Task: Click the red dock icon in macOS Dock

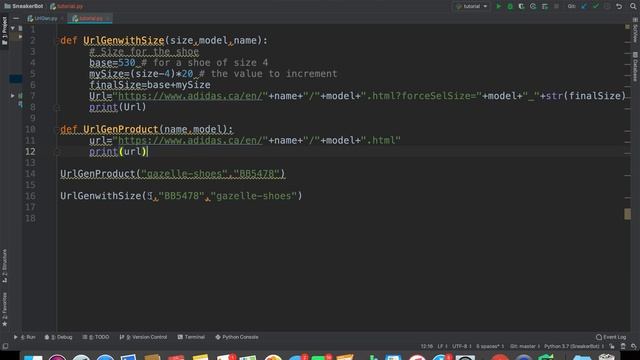Action: pyautogui.click(x=499, y=358)
